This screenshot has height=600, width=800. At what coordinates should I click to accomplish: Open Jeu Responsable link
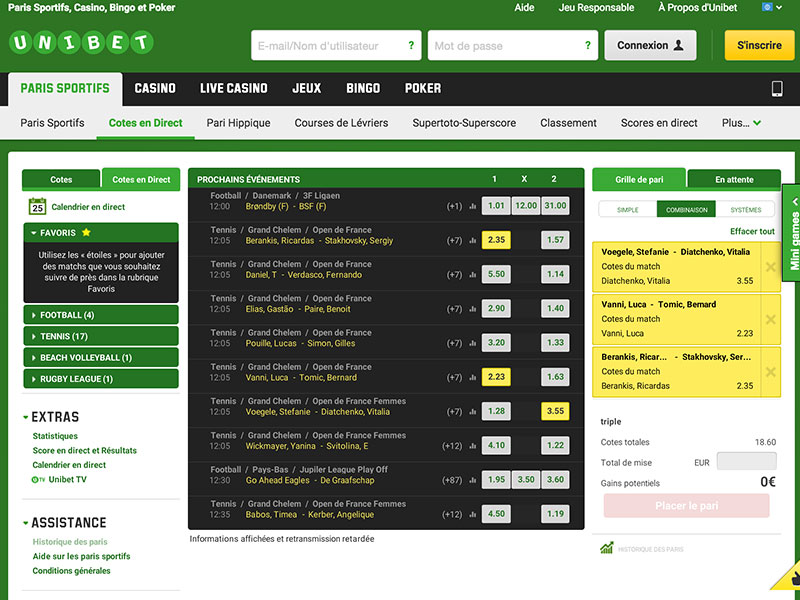pyautogui.click(x=596, y=8)
